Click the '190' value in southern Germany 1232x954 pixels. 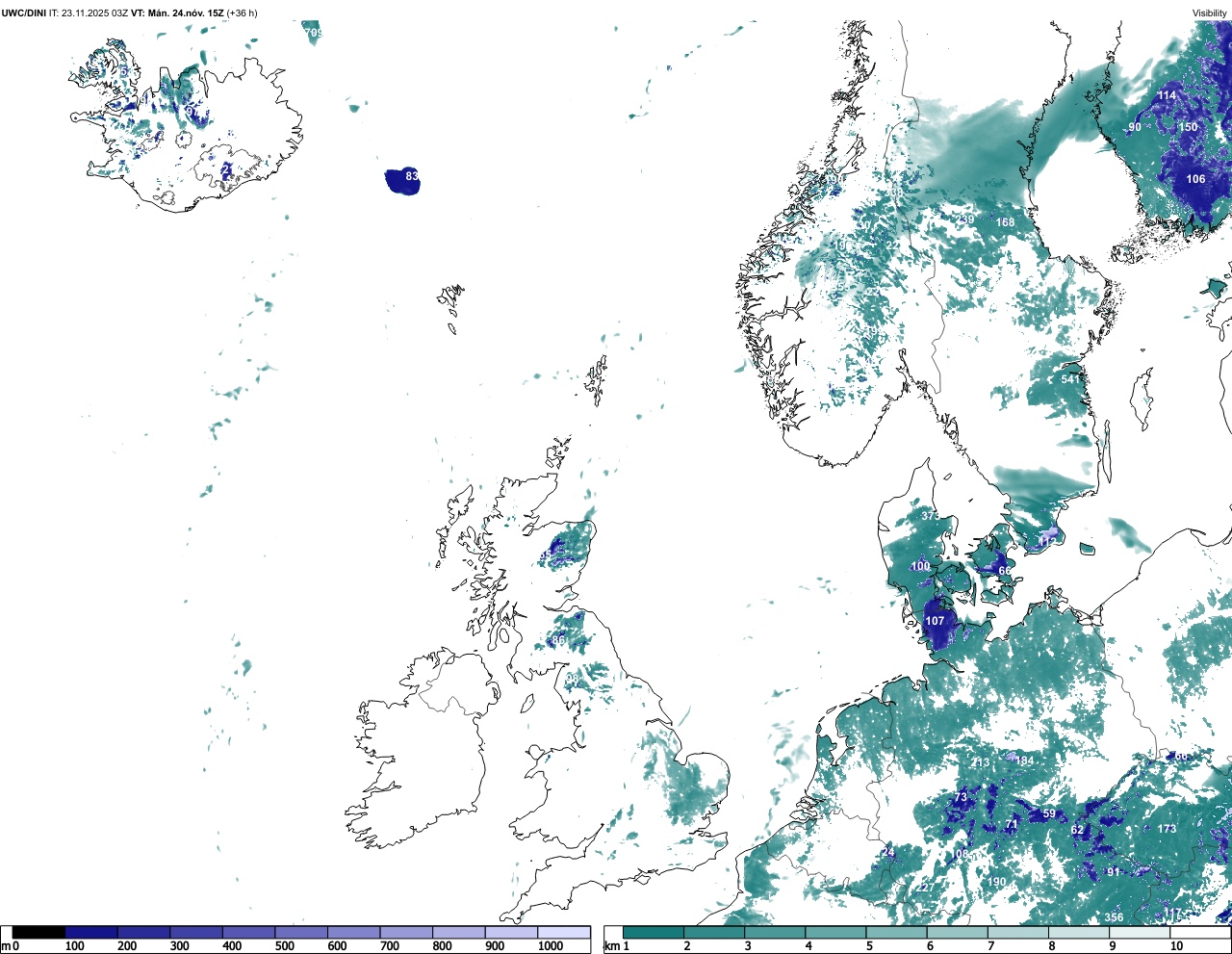pos(996,882)
